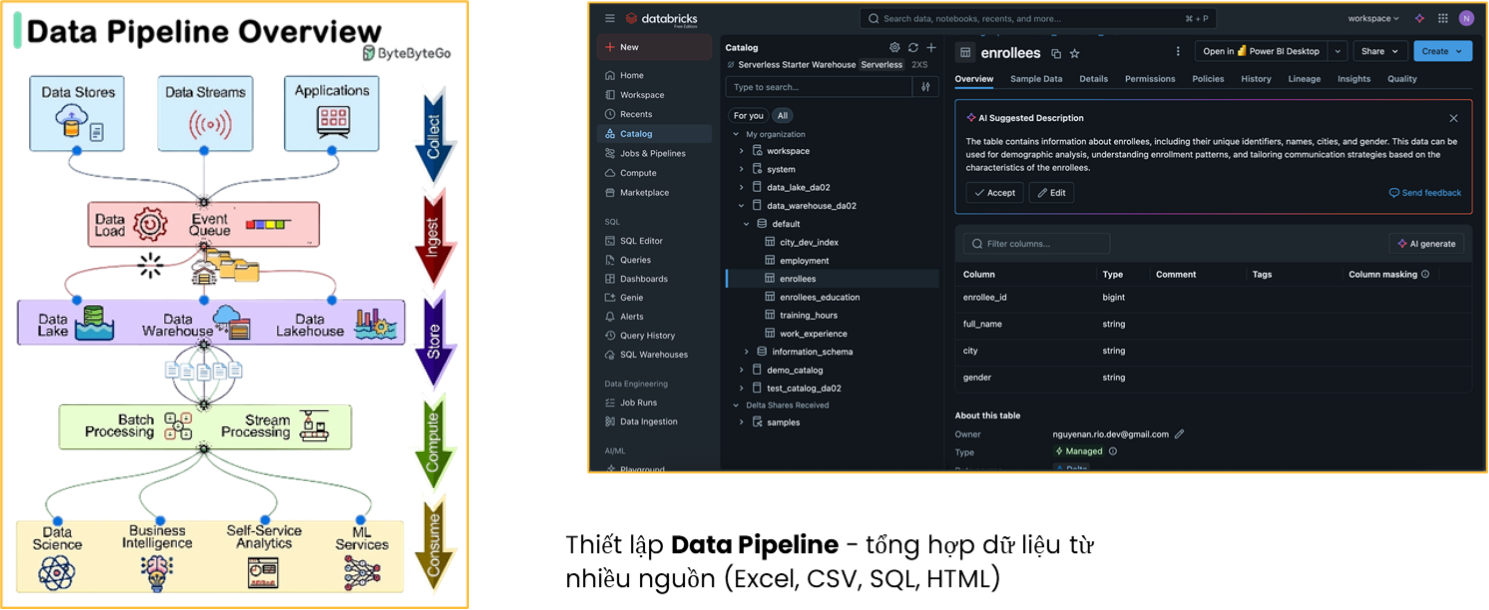Open the apps grid icon
The image size is (1489, 610).
click(1443, 18)
